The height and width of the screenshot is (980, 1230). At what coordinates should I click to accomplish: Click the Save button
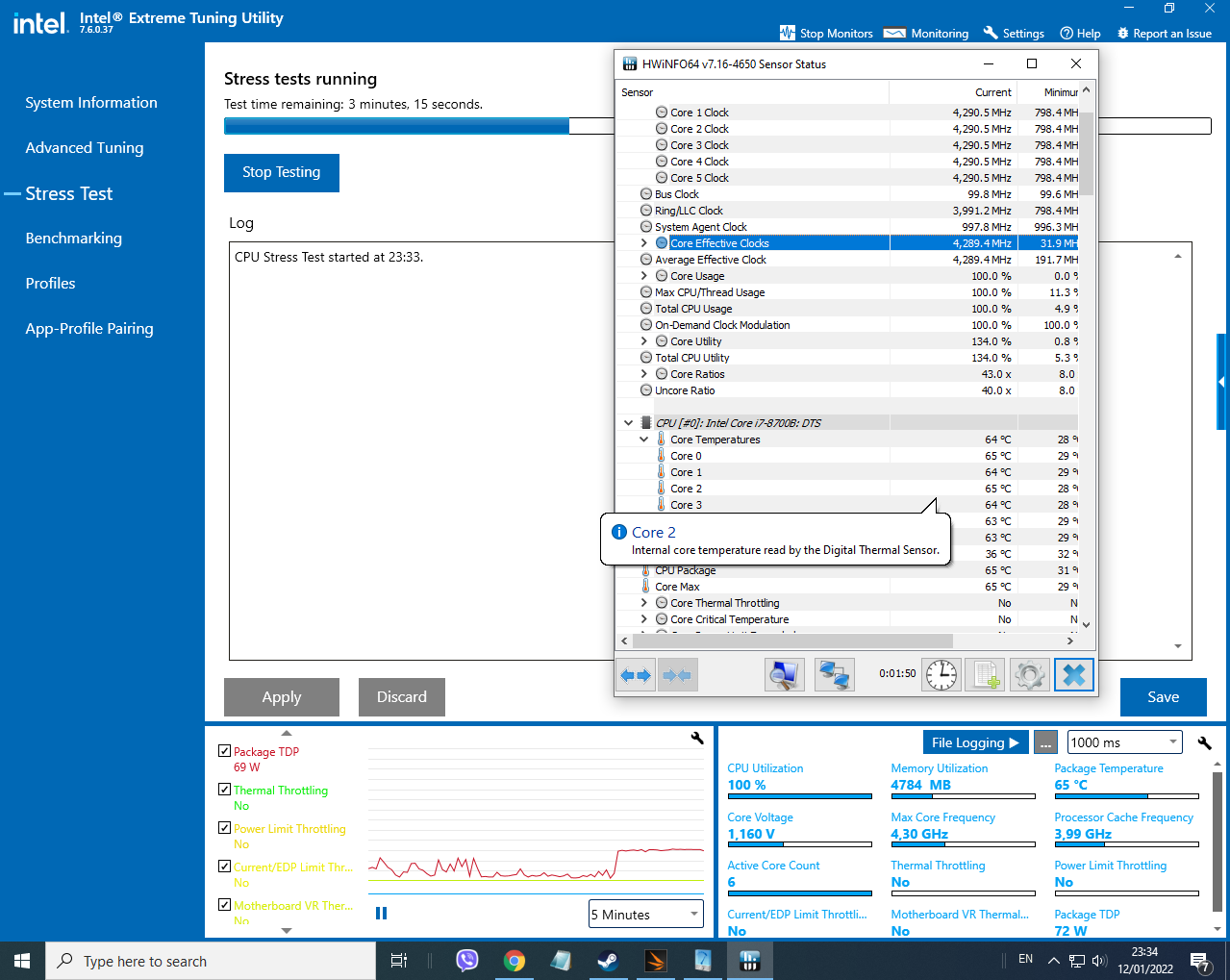point(1164,697)
